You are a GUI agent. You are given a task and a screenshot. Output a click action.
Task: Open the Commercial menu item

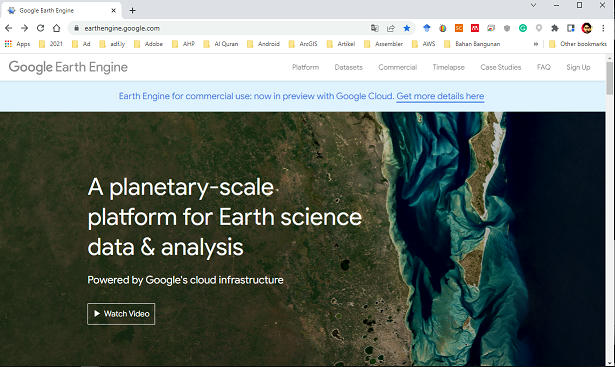[x=397, y=67]
